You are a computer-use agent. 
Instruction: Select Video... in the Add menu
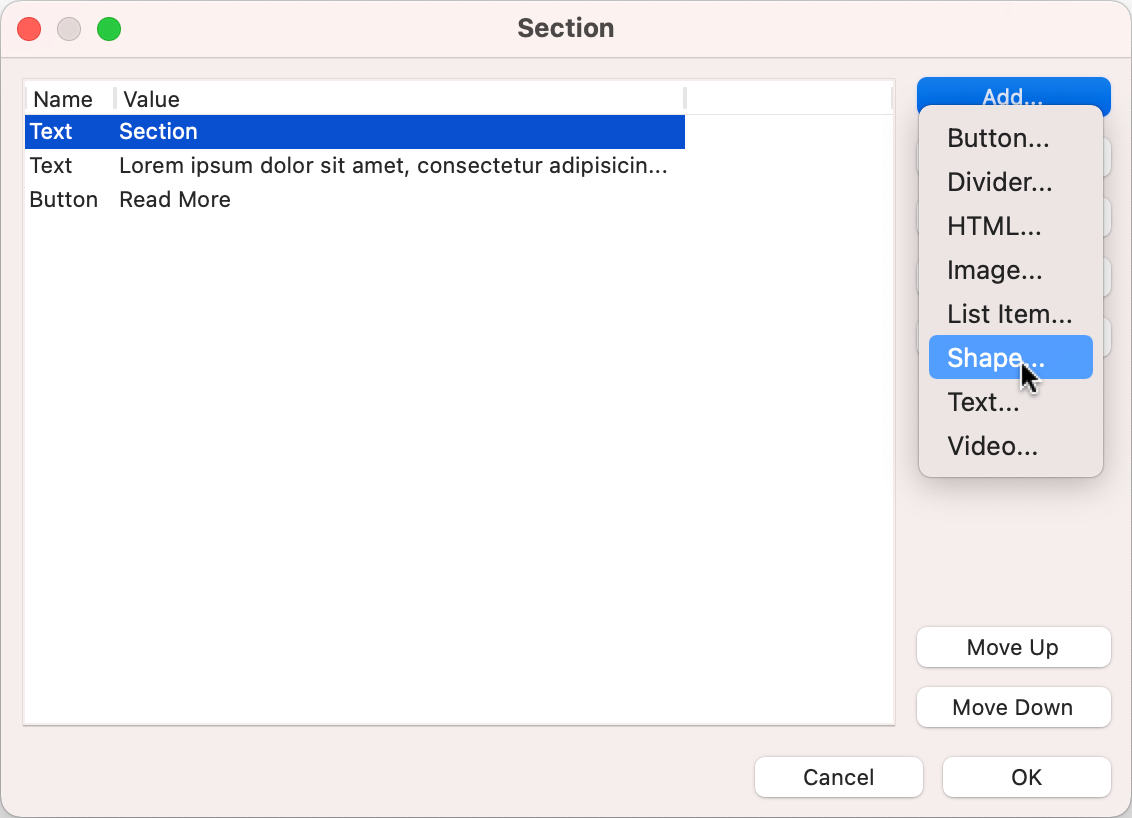point(992,446)
